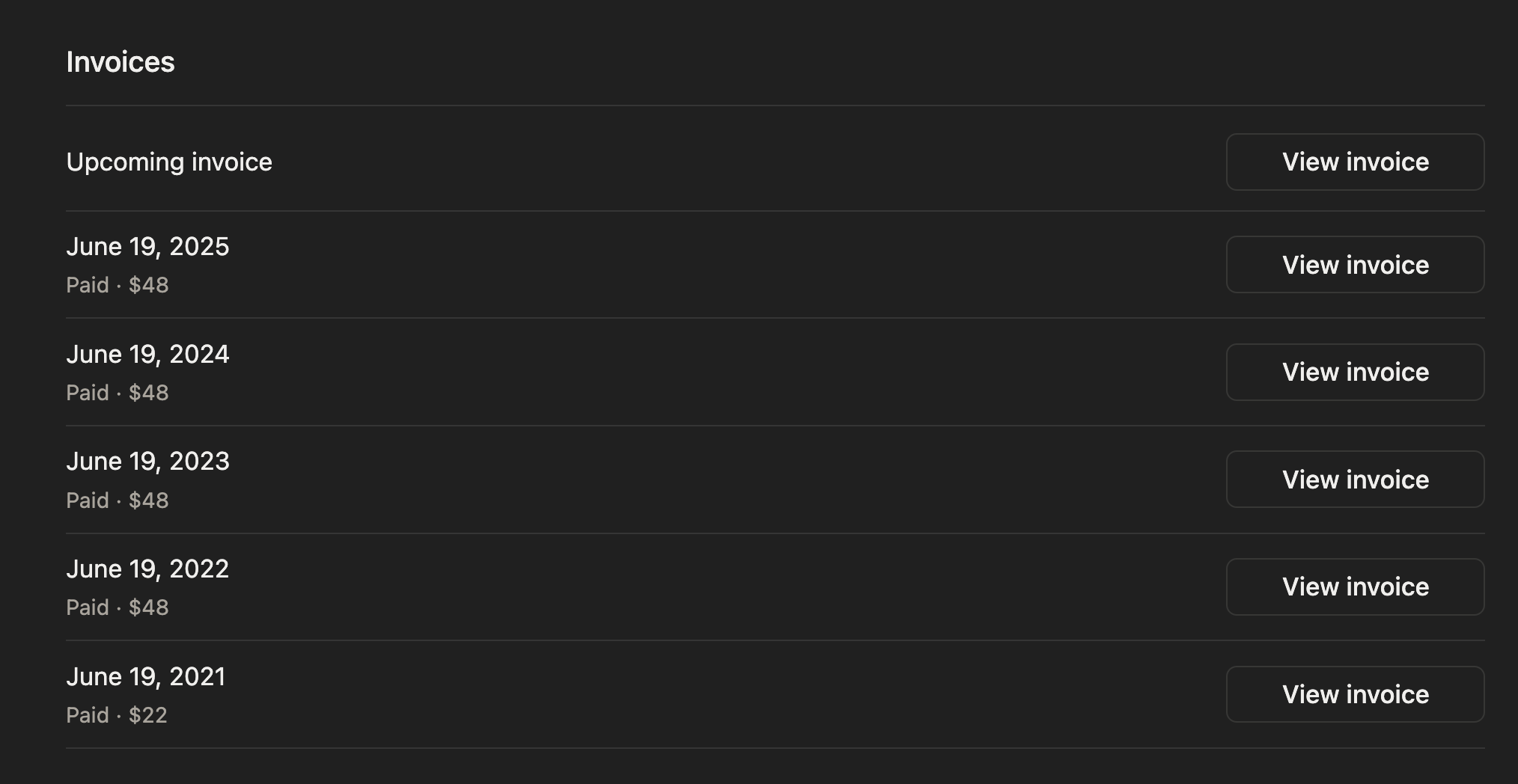View invoice dated June 19, 2022
Screen dimensions: 1518x784
point(1355,587)
